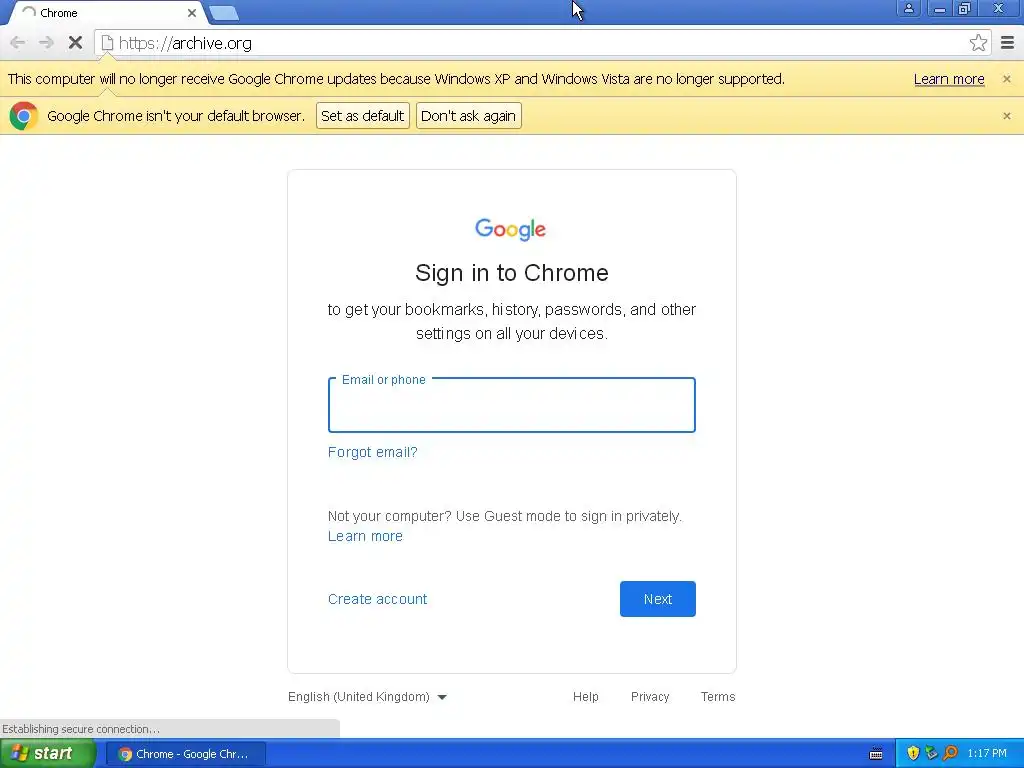This screenshot has width=1024, height=768.
Task: Click the on-screen keyboard tray icon
Action: [876, 754]
